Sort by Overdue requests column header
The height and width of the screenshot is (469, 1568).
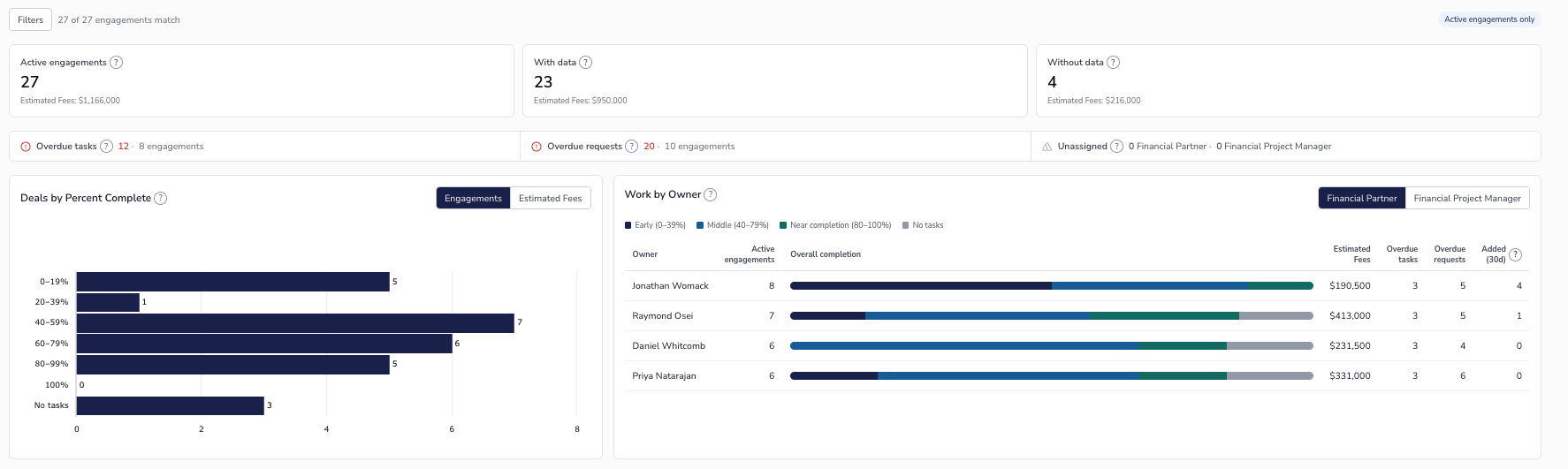click(1450, 254)
